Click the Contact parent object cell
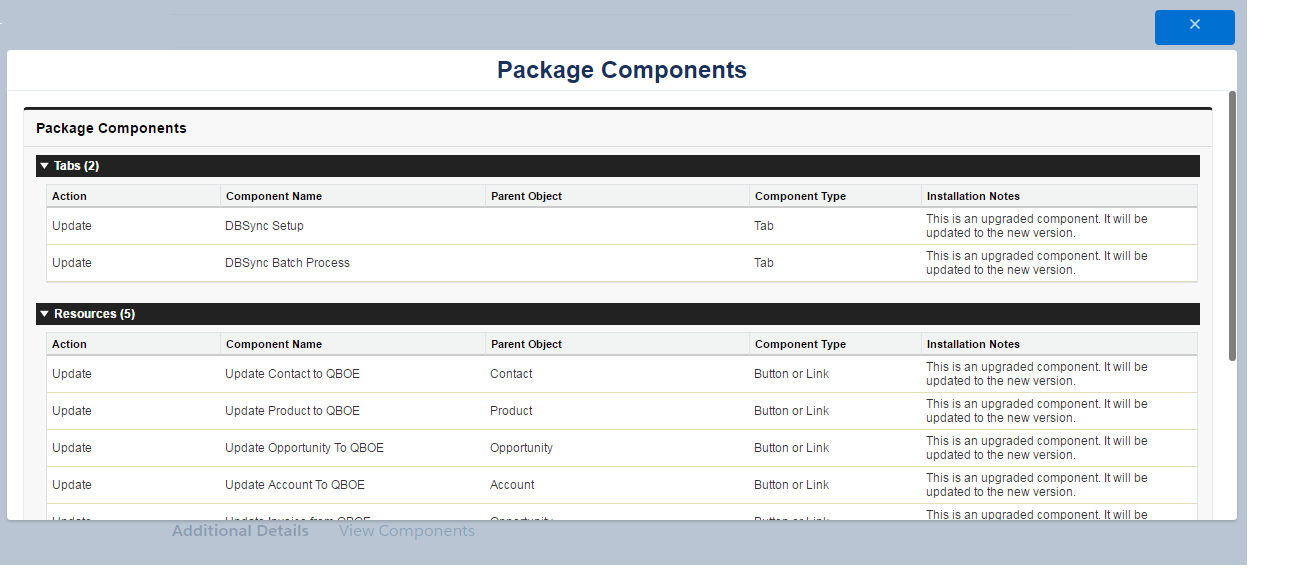 coord(511,374)
